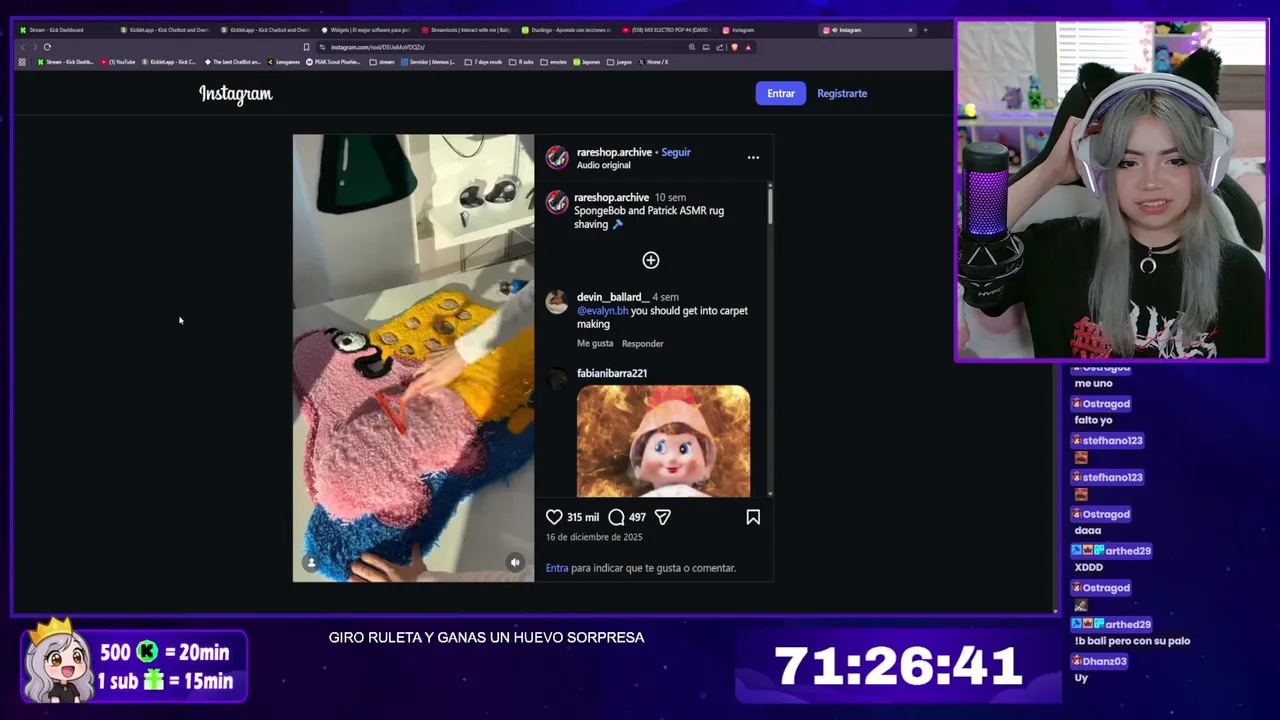
Task: Open the comments via the speech bubble icon
Action: pos(616,517)
